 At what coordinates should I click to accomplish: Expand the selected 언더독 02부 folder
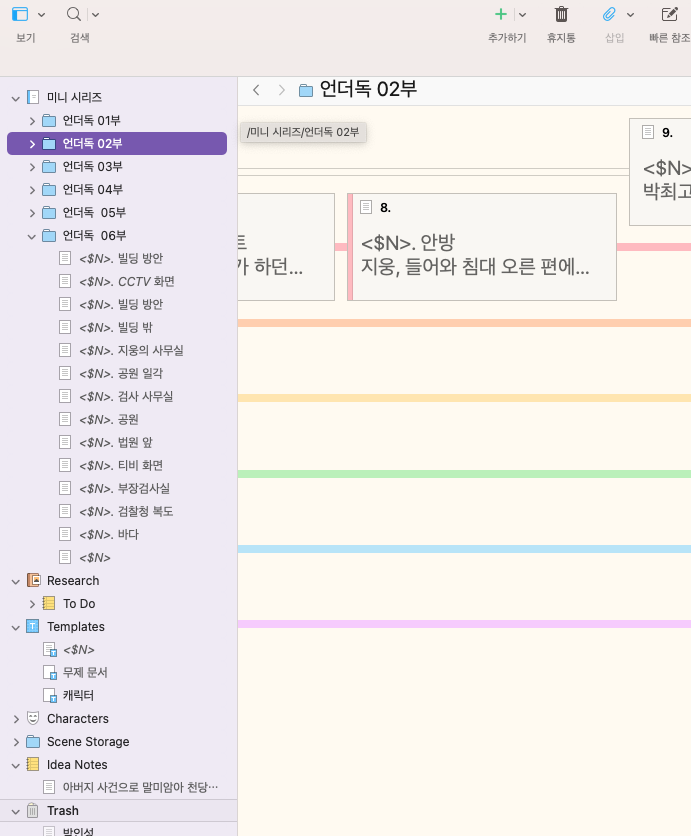coord(32,144)
